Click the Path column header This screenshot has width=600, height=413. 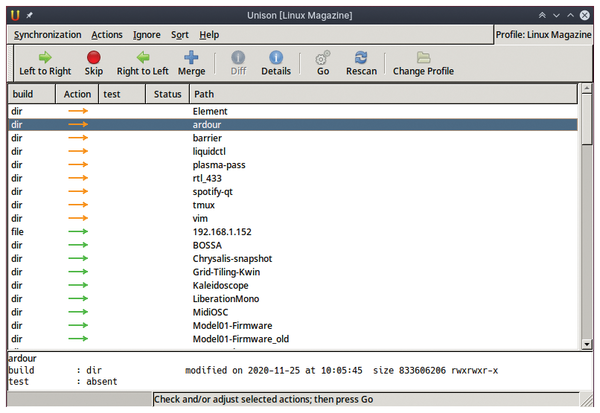click(x=383, y=94)
